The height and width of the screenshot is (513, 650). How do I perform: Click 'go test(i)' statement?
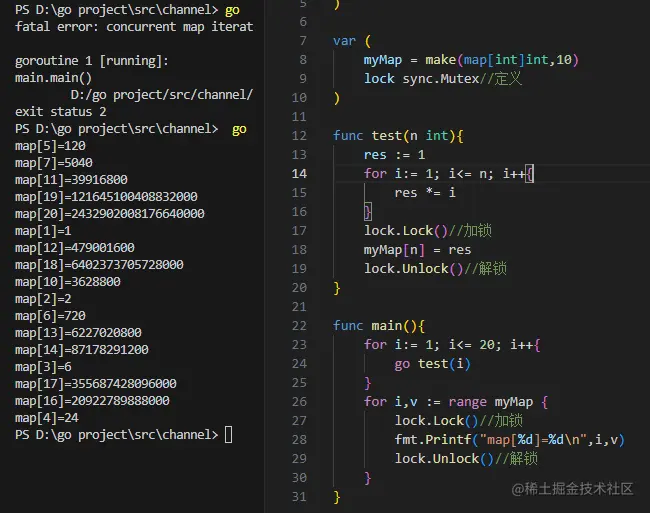click(432, 364)
